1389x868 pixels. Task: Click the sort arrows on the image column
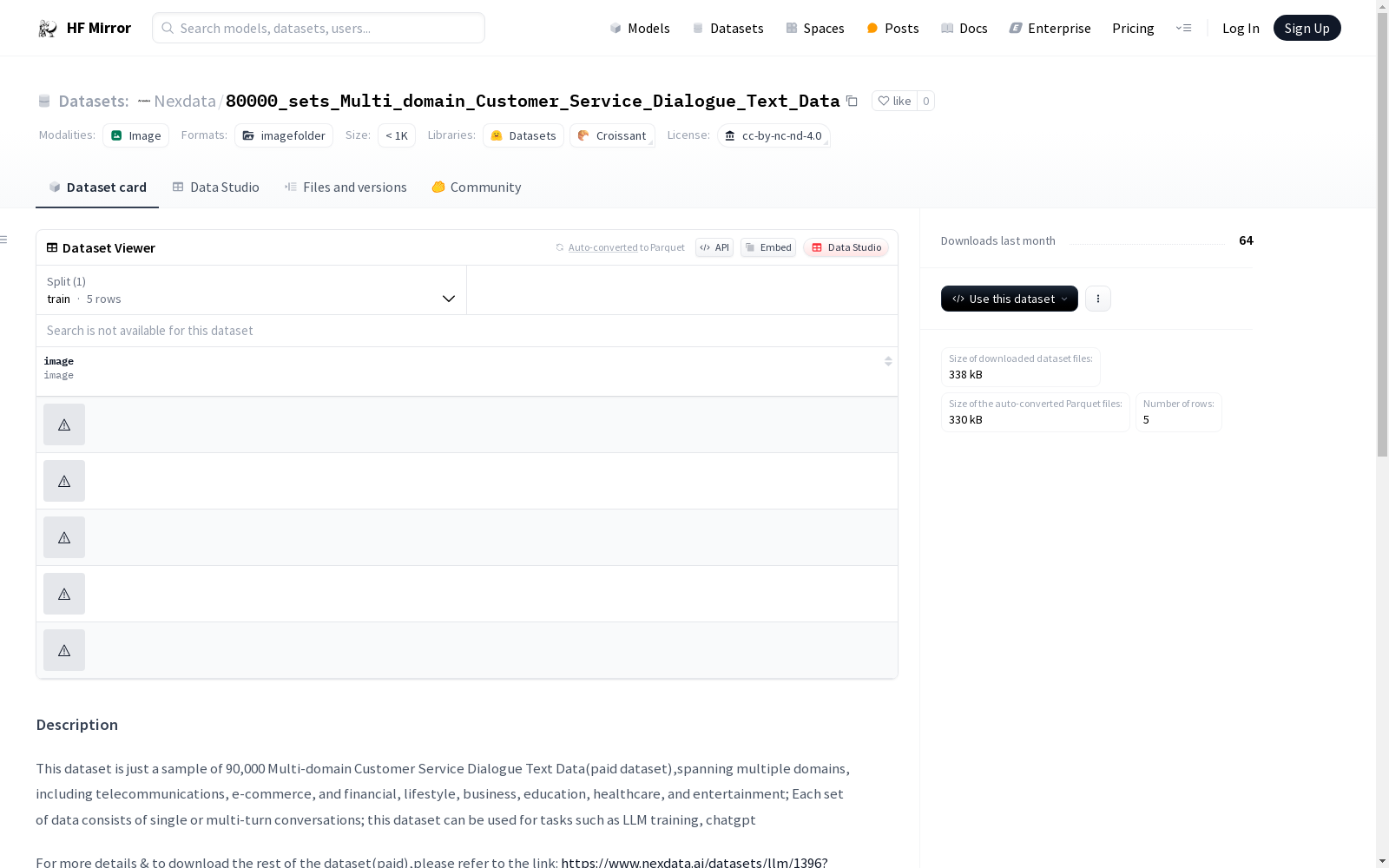tap(888, 361)
